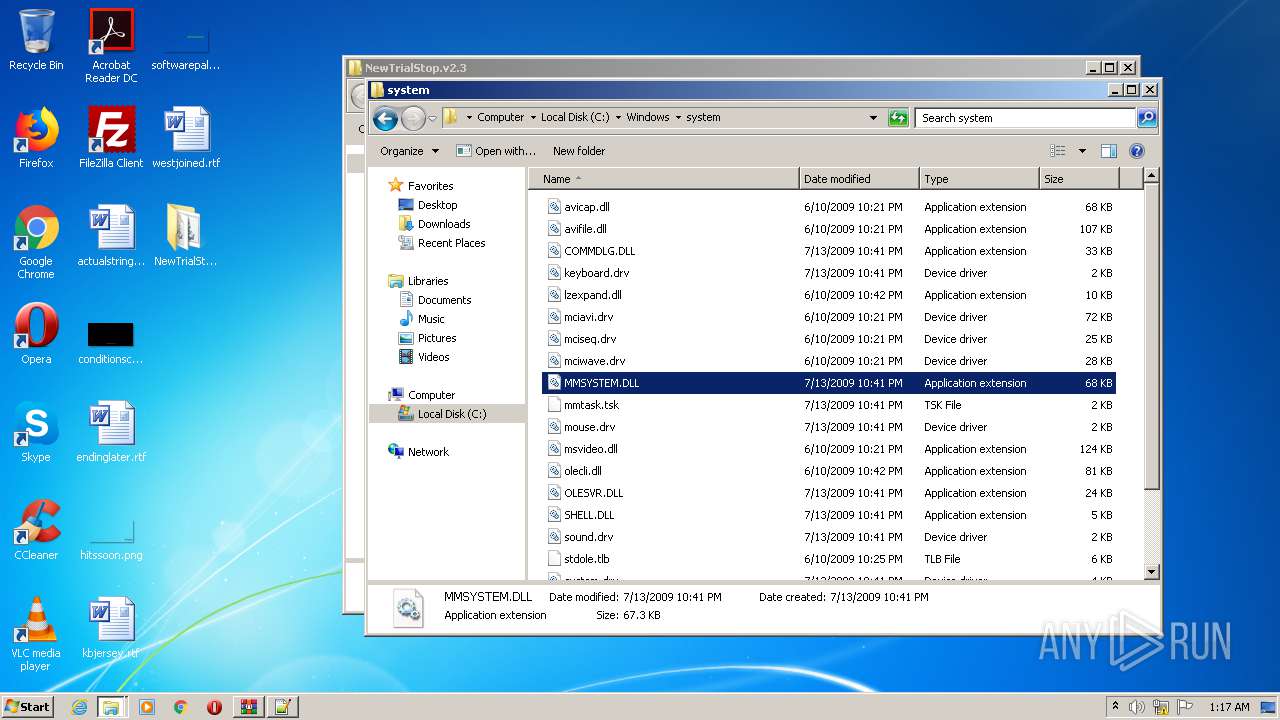Select Computer in navigation pane

tap(431, 395)
